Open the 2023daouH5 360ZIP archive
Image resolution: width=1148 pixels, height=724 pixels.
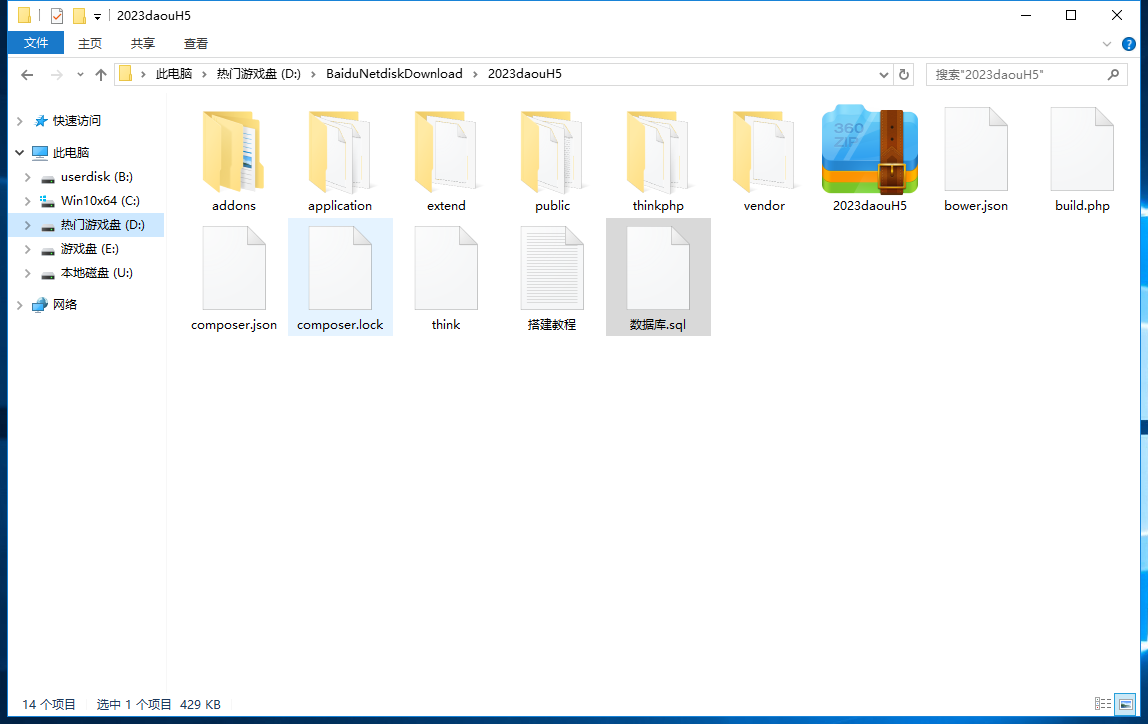869,151
